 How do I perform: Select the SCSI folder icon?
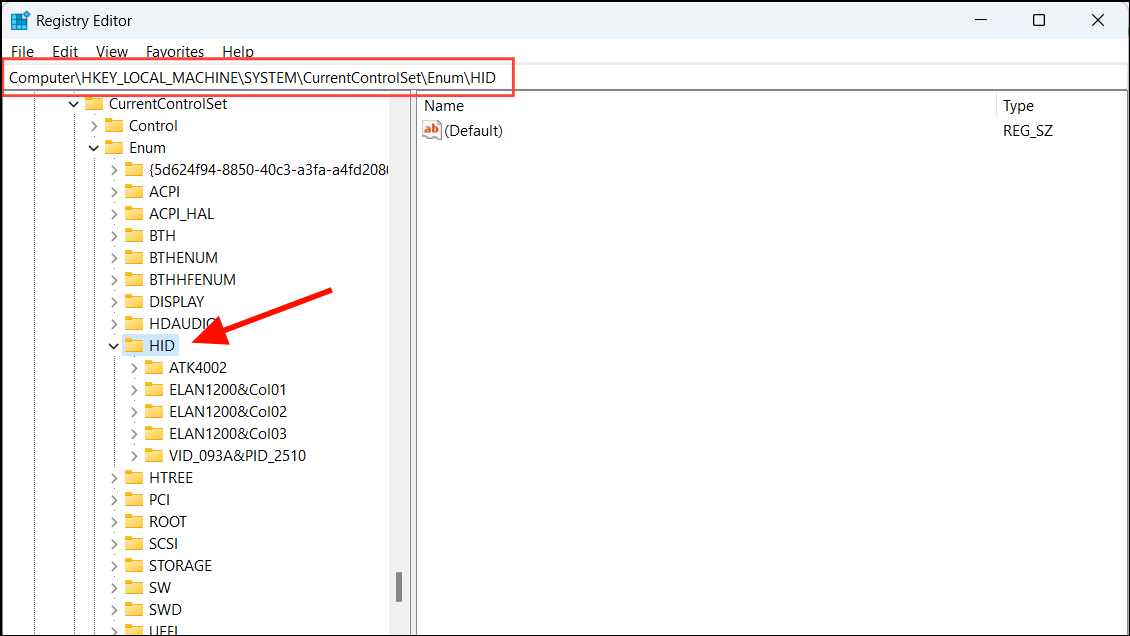point(134,543)
